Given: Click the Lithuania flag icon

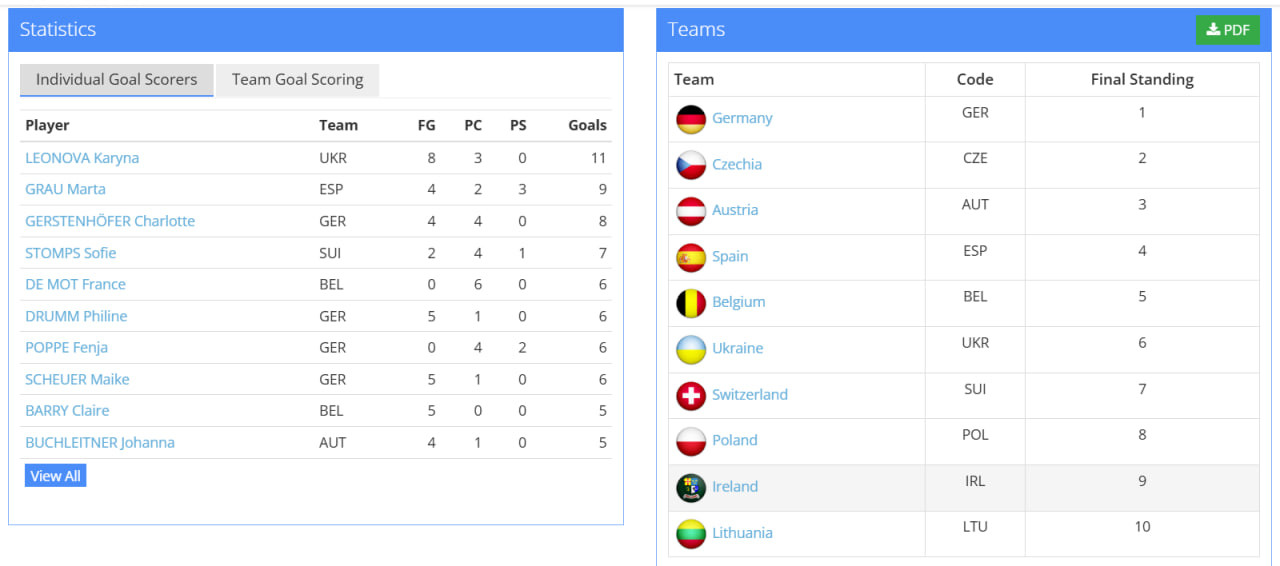Looking at the screenshot, I should click(x=691, y=533).
